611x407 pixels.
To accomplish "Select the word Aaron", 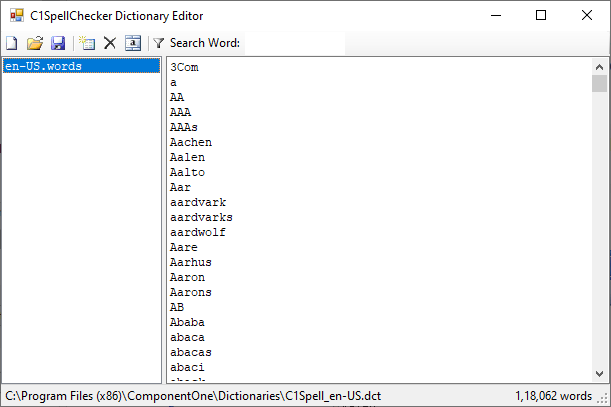I will [187, 277].
